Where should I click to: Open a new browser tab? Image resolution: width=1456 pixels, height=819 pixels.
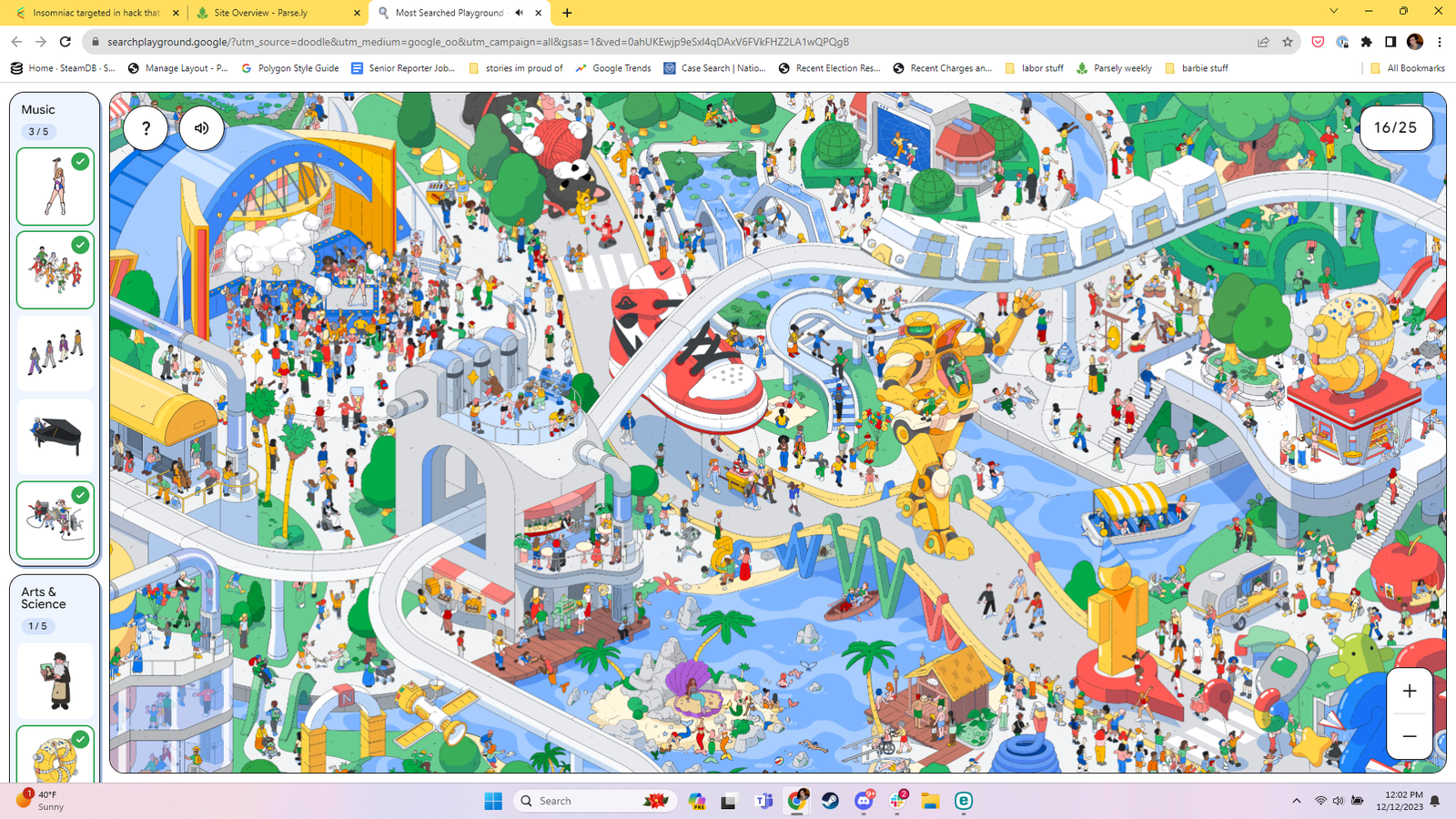coord(567,13)
